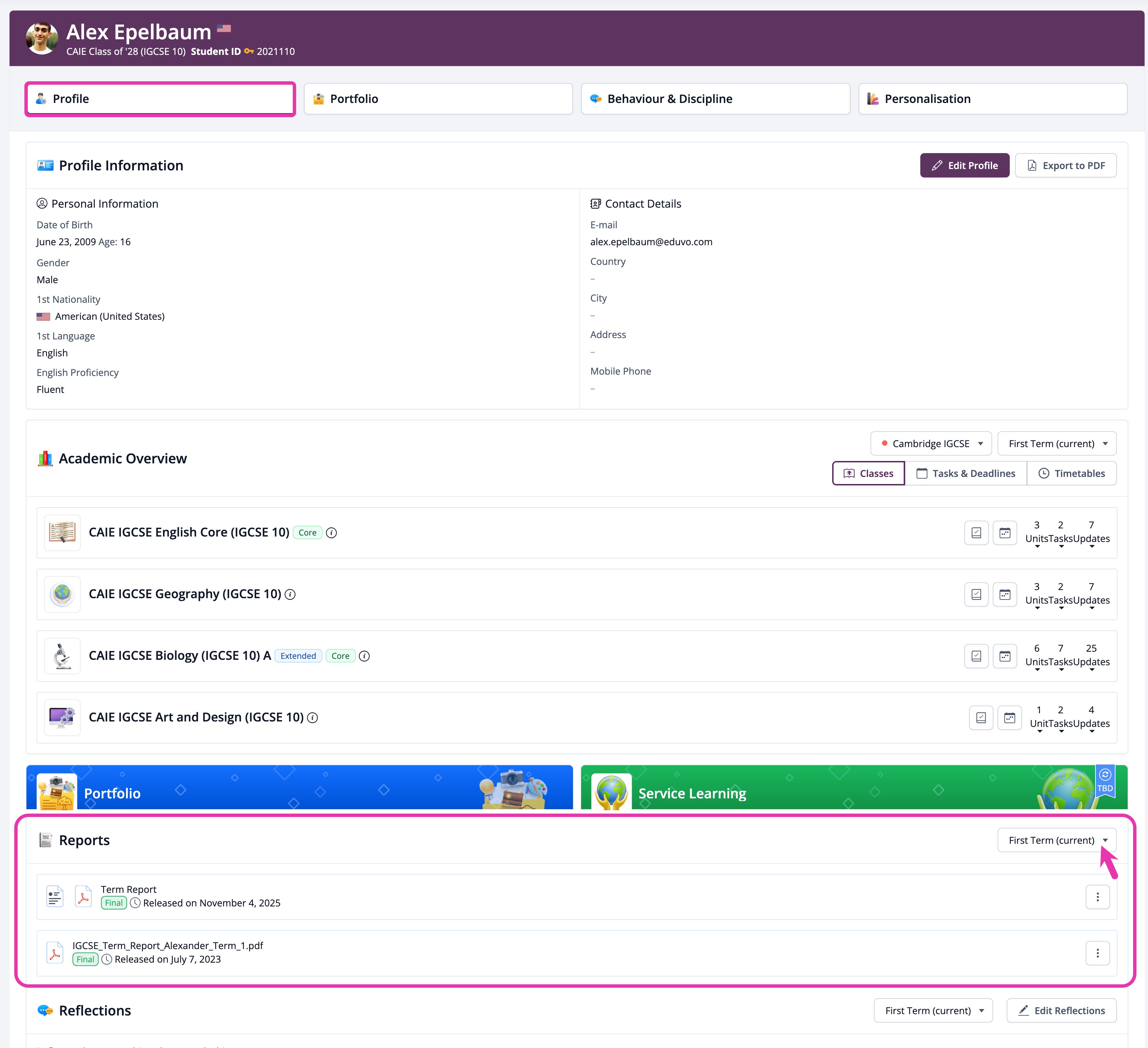Click the gradebook icon for English Core
Image resolution: width=1148 pixels, height=1048 pixels.
click(x=976, y=533)
